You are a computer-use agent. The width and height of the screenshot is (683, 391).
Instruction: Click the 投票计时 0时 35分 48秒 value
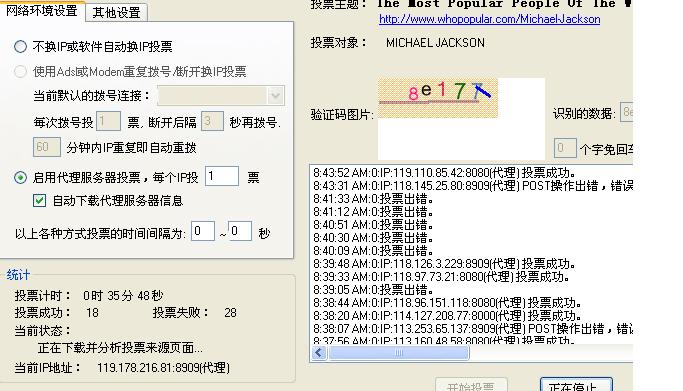(x=123, y=296)
